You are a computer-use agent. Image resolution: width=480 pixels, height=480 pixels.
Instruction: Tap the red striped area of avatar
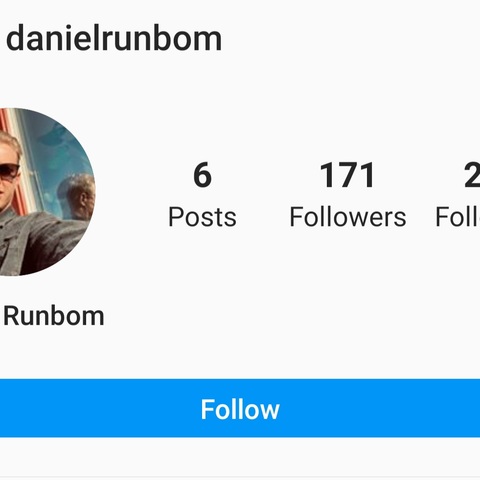tap(8, 127)
